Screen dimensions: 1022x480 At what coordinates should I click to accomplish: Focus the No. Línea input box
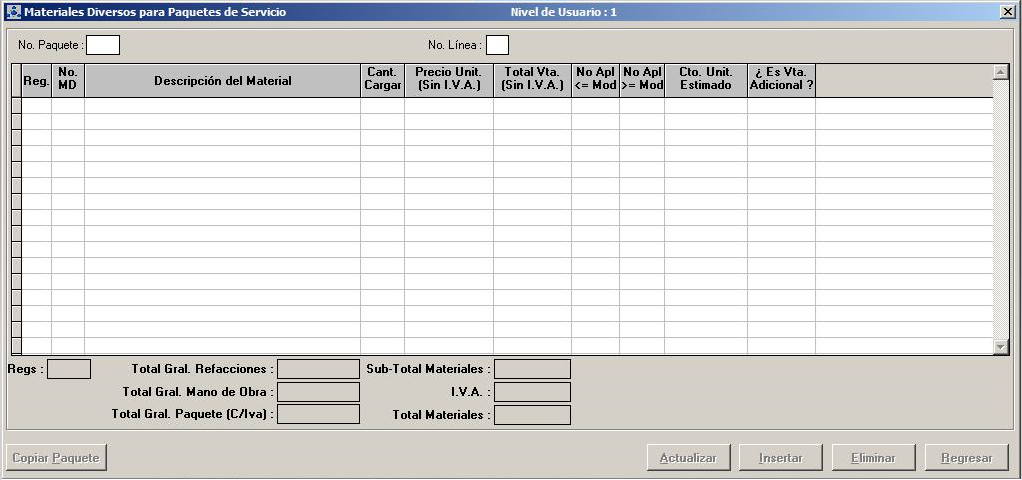pos(497,45)
